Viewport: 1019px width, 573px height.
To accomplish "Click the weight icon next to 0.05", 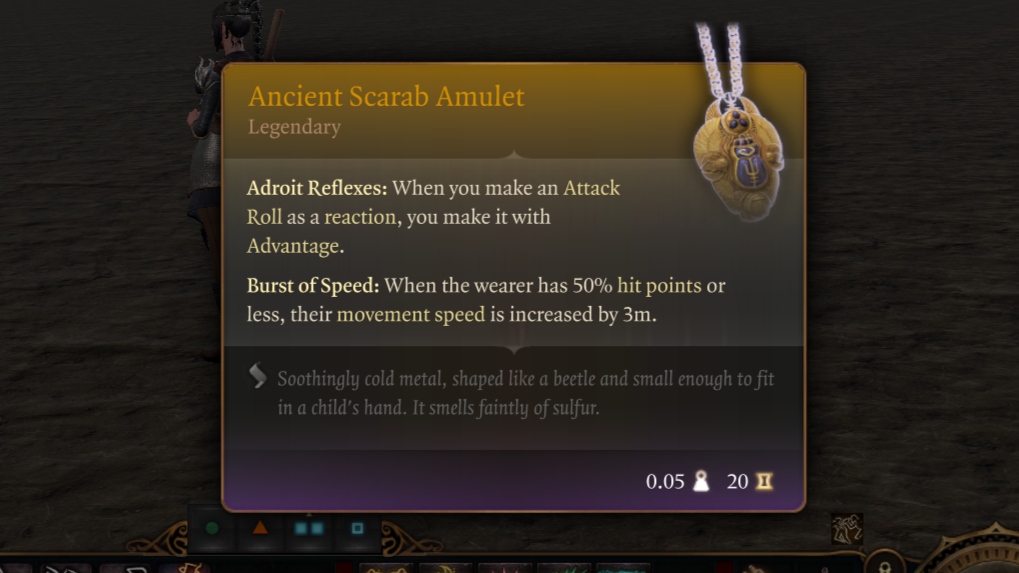I will tap(701, 481).
